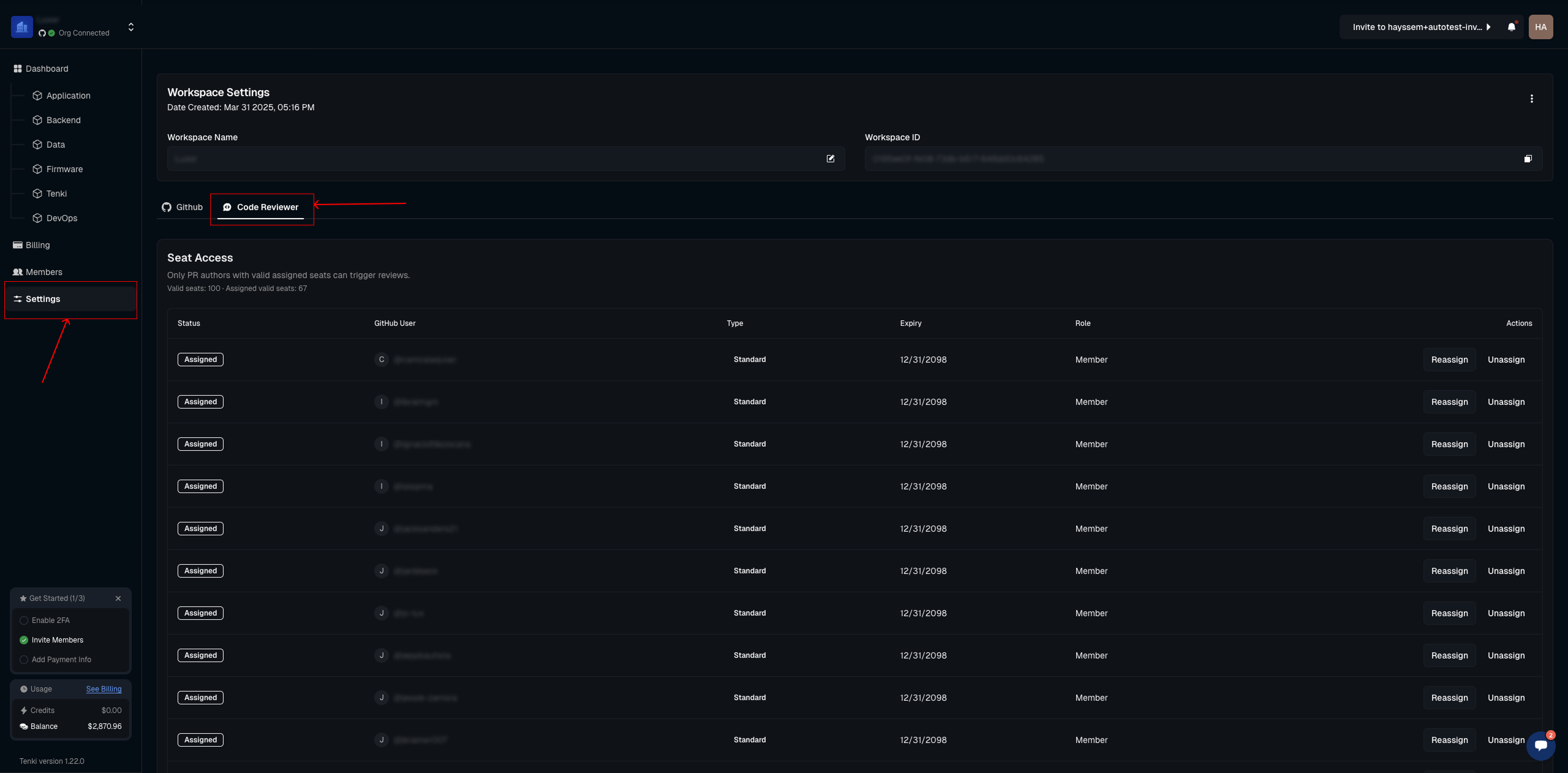The image size is (1568, 773).
Task: Click the edit Workspace Name pencil icon
Action: [x=831, y=159]
